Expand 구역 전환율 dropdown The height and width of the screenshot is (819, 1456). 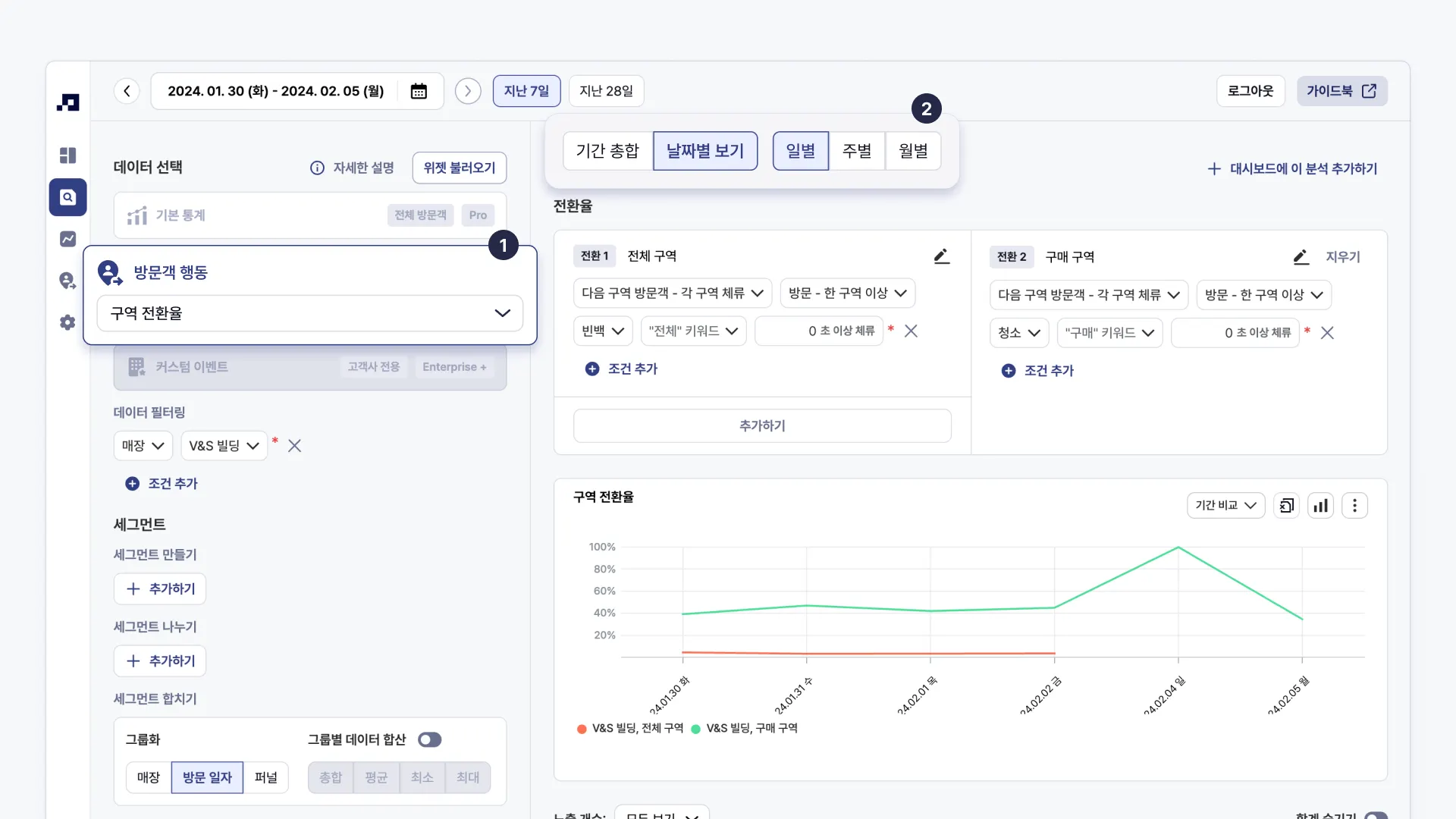pos(309,313)
